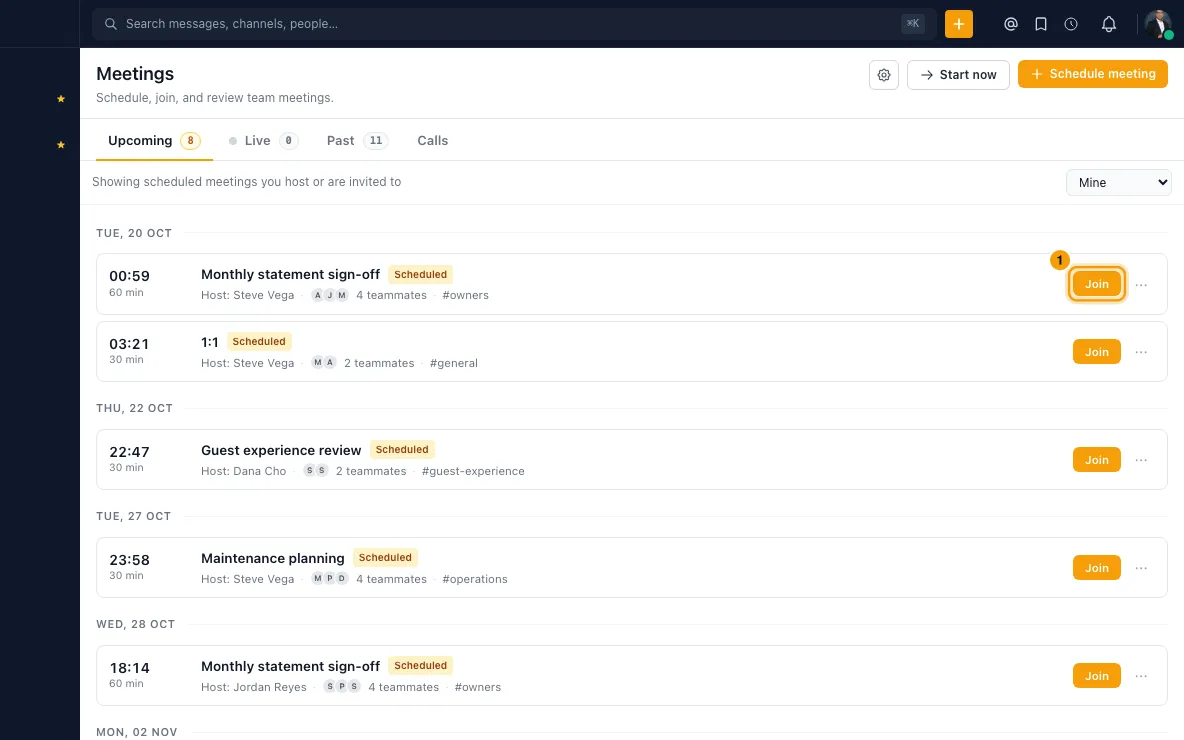1184x740 pixels.
Task: Click the 03:21 time label
Action: (129, 344)
